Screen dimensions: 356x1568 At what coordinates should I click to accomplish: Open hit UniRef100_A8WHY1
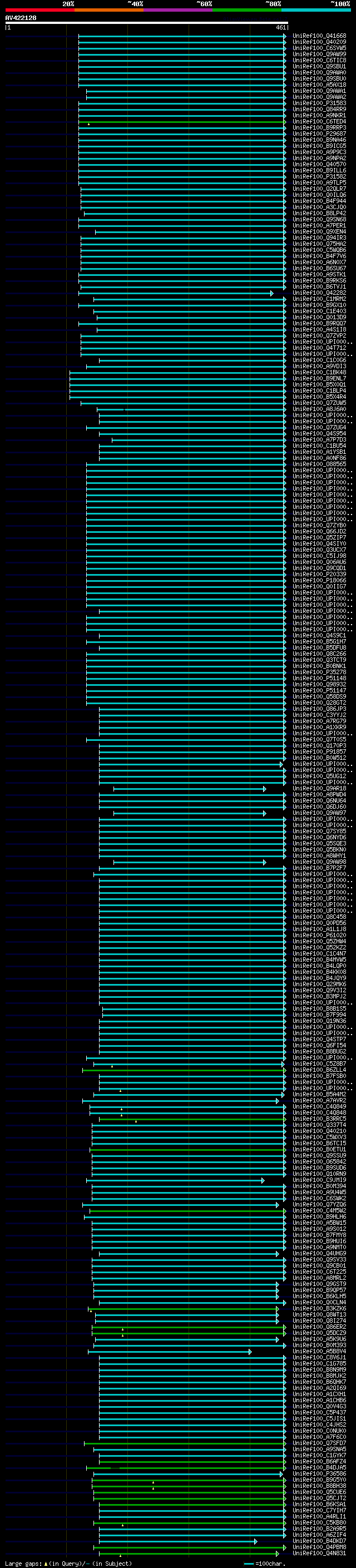point(319,855)
